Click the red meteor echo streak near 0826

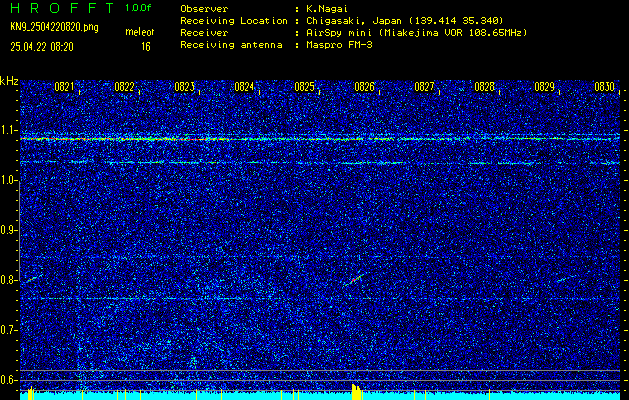(x=354, y=280)
